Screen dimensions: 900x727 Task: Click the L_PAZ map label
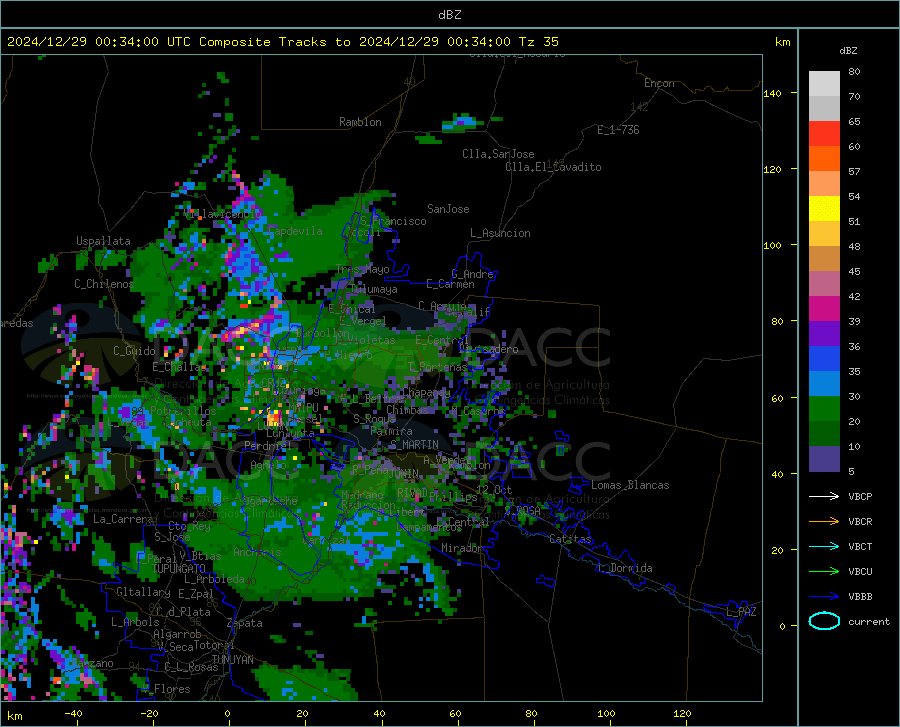(x=741, y=612)
